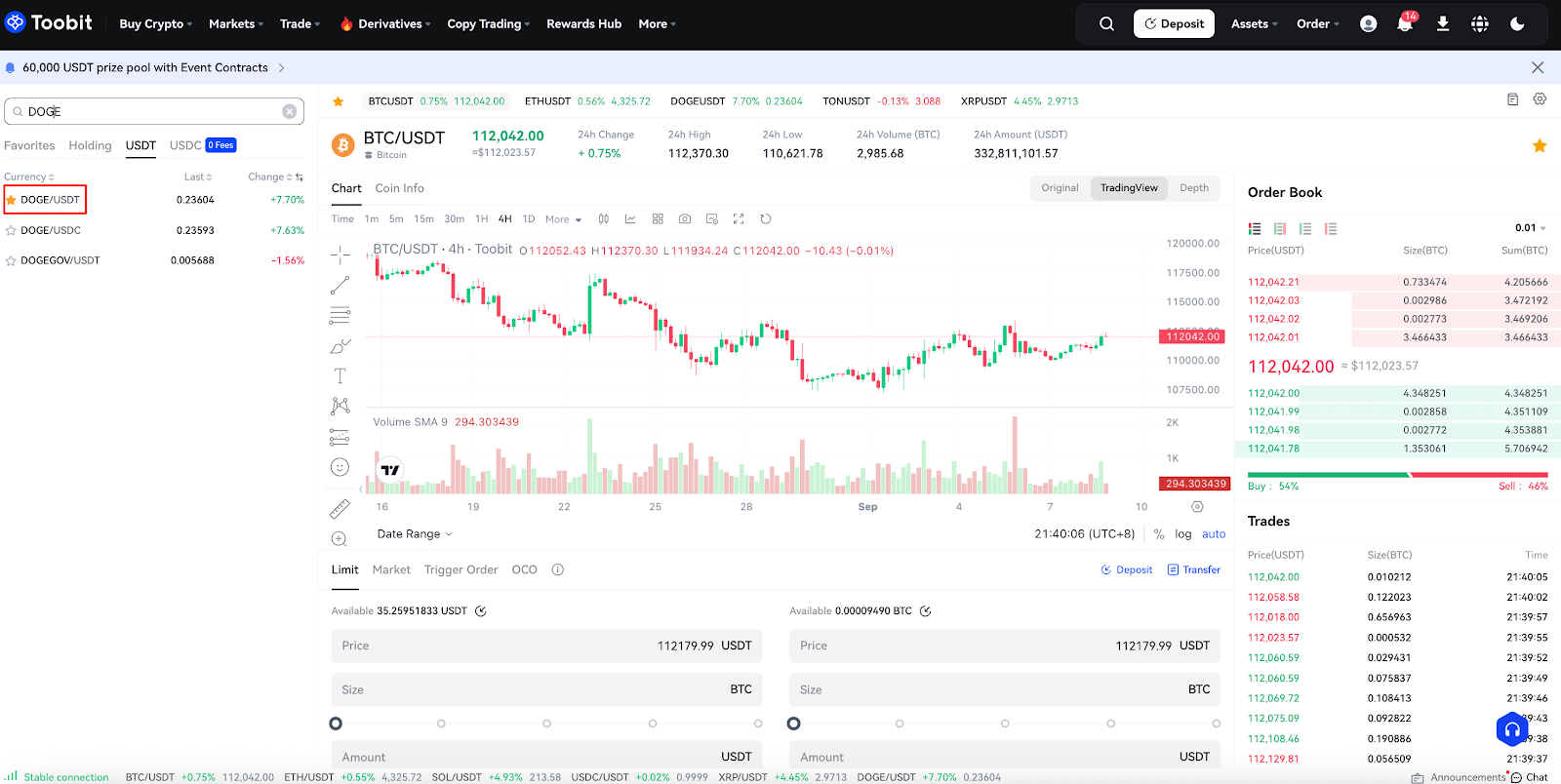The image size is (1561, 784).
Task: Select the trend line drawing tool
Action: pos(340,285)
